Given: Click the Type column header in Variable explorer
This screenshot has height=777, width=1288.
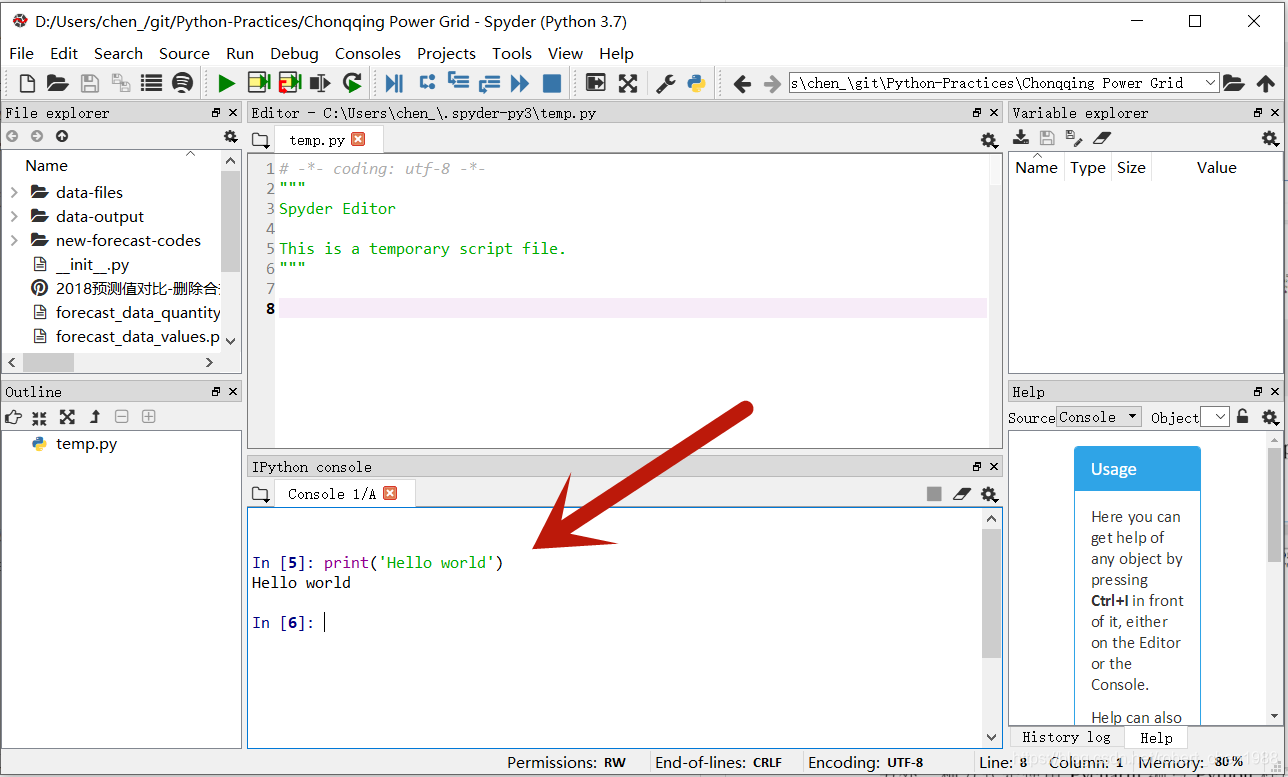Looking at the screenshot, I should (x=1088, y=167).
